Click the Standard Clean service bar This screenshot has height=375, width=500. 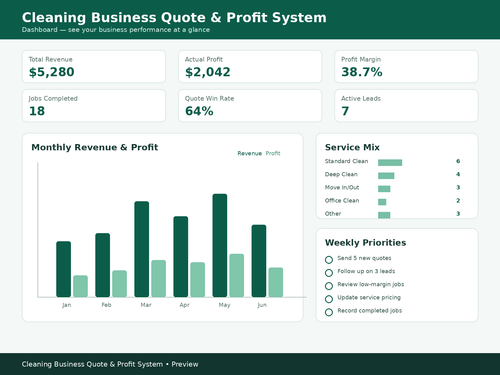point(390,163)
